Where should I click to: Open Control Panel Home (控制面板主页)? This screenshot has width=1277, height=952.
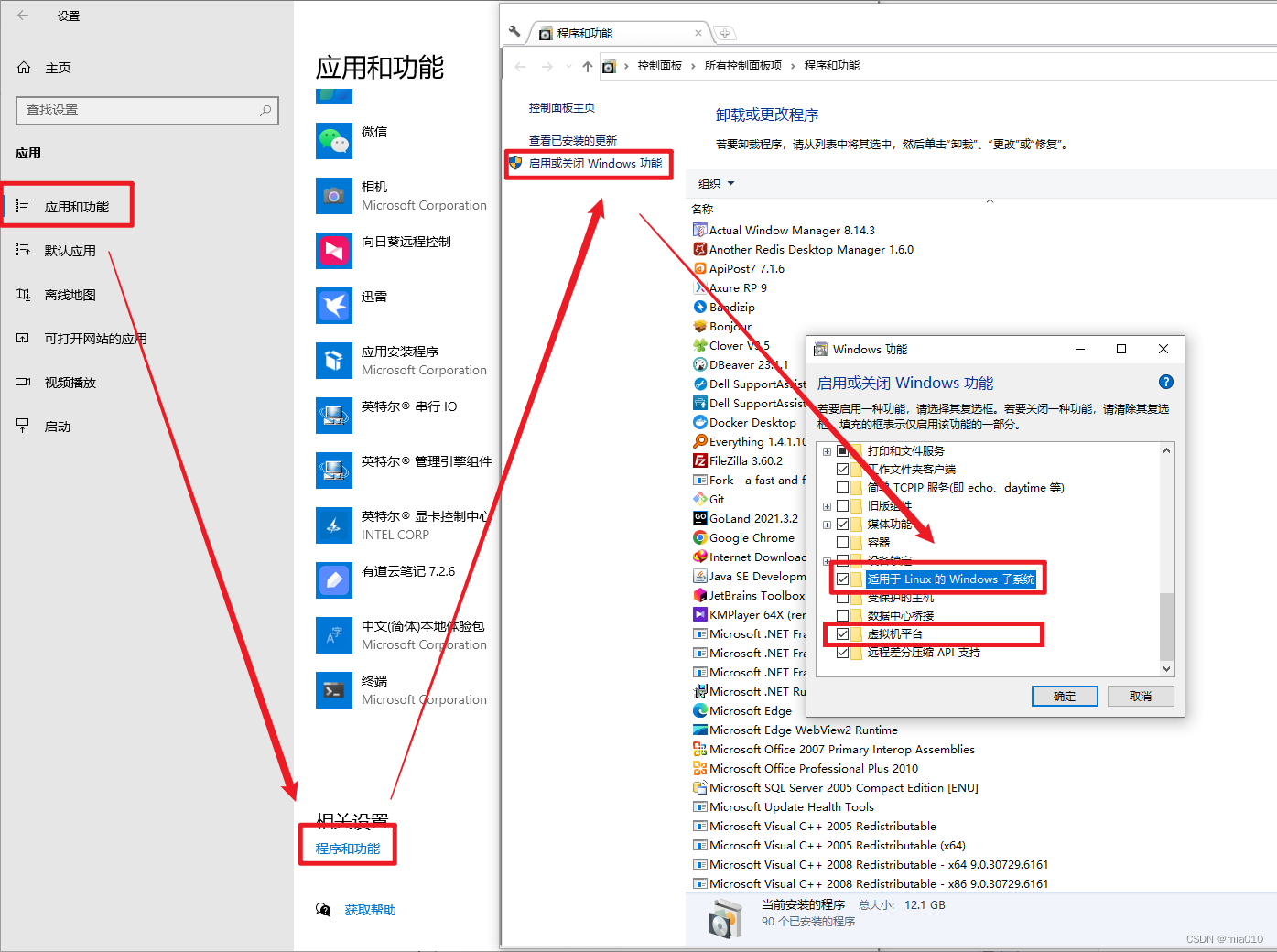tap(562, 107)
